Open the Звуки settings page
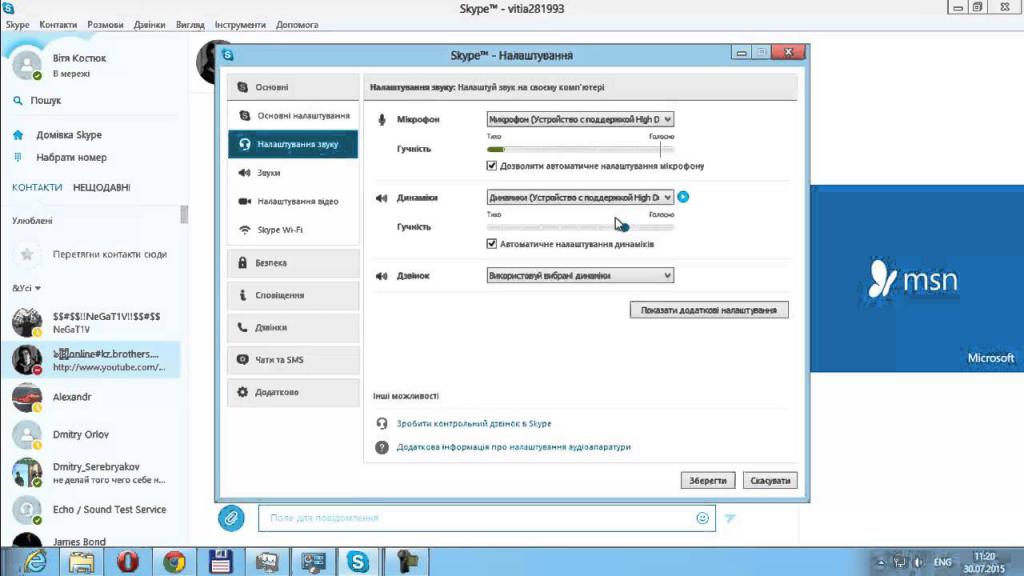This screenshot has height=576, width=1024. coord(293,172)
